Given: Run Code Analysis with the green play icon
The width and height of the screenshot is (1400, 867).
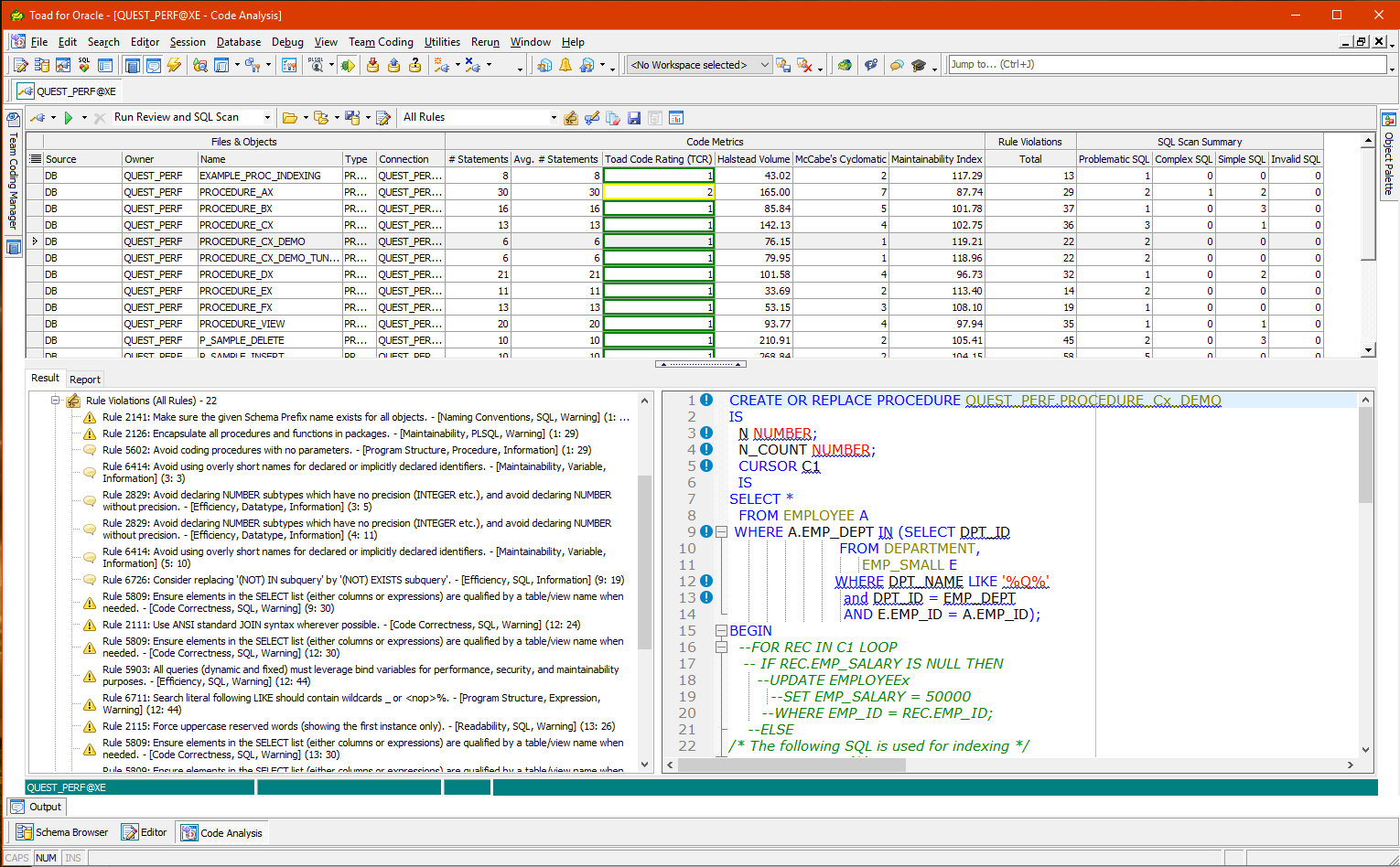Looking at the screenshot, I should [x=68, y=118].
